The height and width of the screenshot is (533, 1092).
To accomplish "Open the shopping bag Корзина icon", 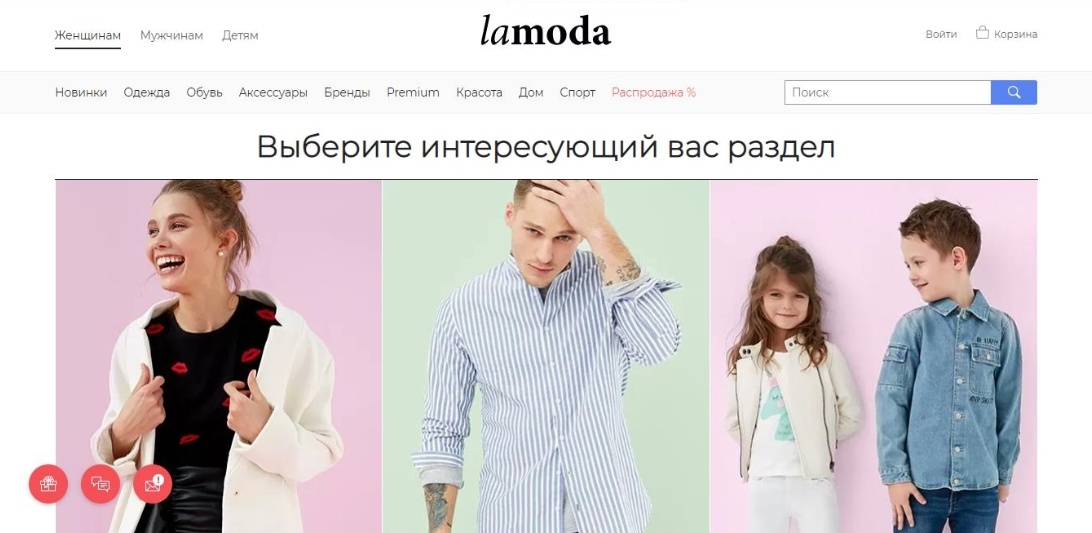I will pyautogui.click(x=982, y=33).
